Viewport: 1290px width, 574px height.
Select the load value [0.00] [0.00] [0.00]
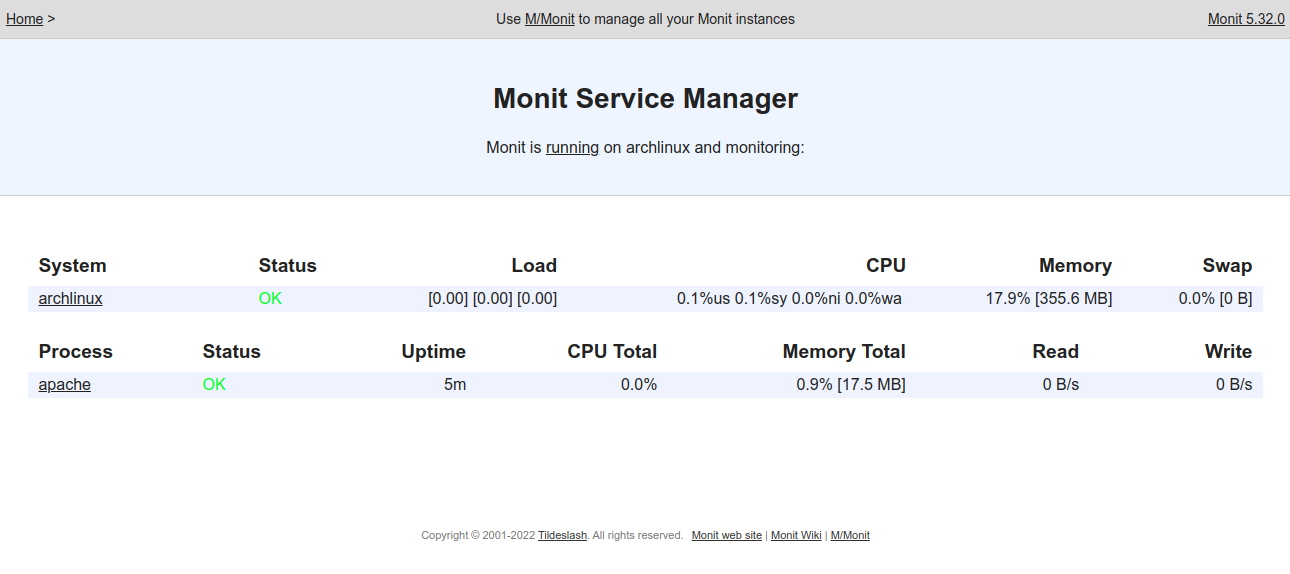(492, 298)
